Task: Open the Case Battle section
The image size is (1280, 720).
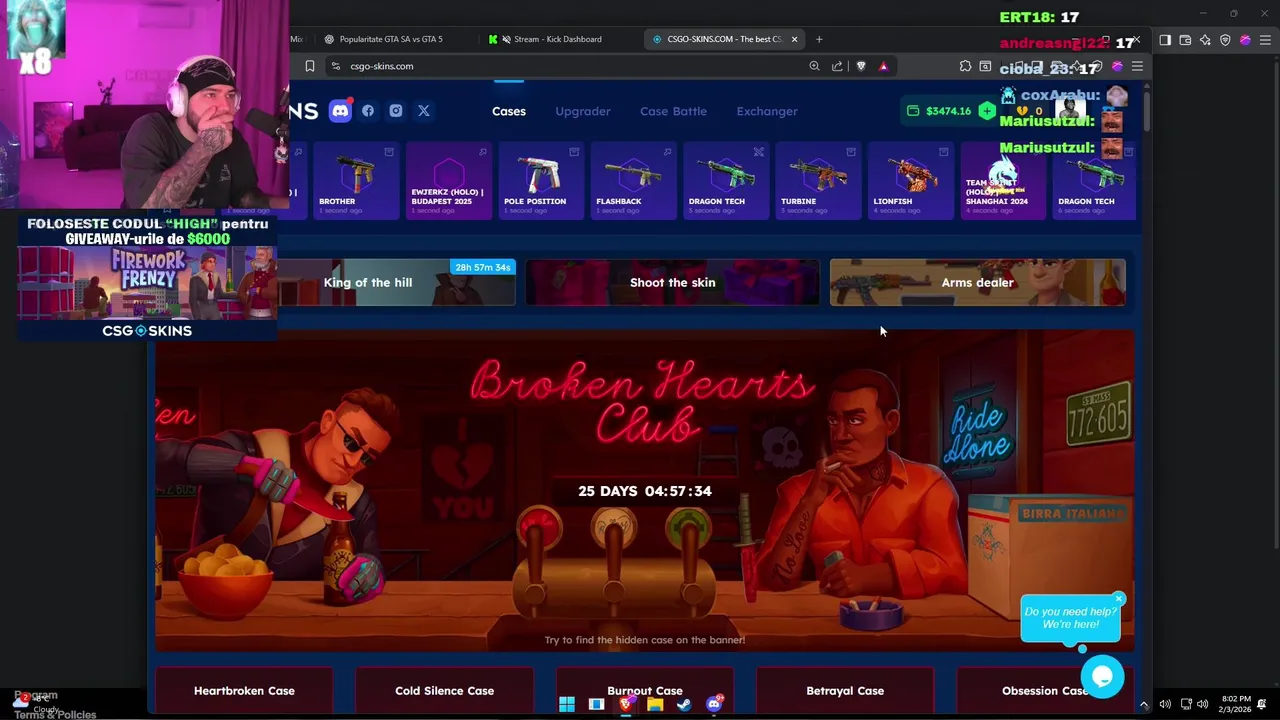Action: pyautogui.click(x=673, y=111)
